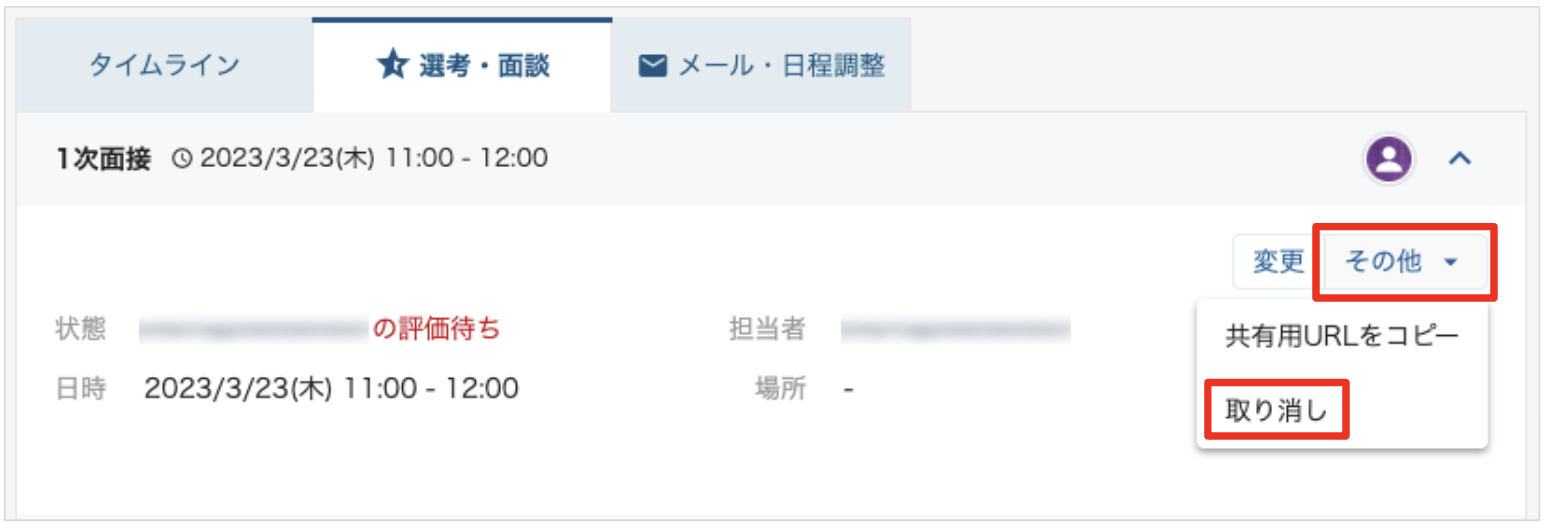The height and width of the screenshot is (528, 1548).
Task: Switch to the タイムライン tab
Action: click(165, 65)
